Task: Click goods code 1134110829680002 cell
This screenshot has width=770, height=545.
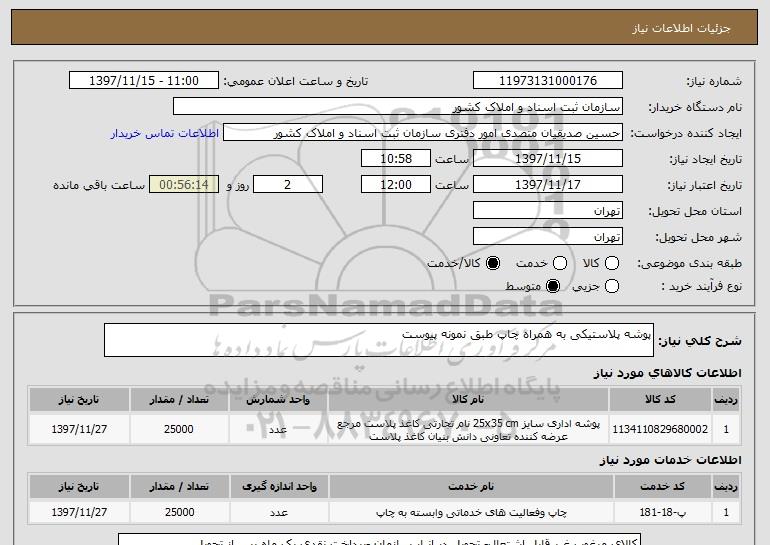Action: [x=660, y=430]
